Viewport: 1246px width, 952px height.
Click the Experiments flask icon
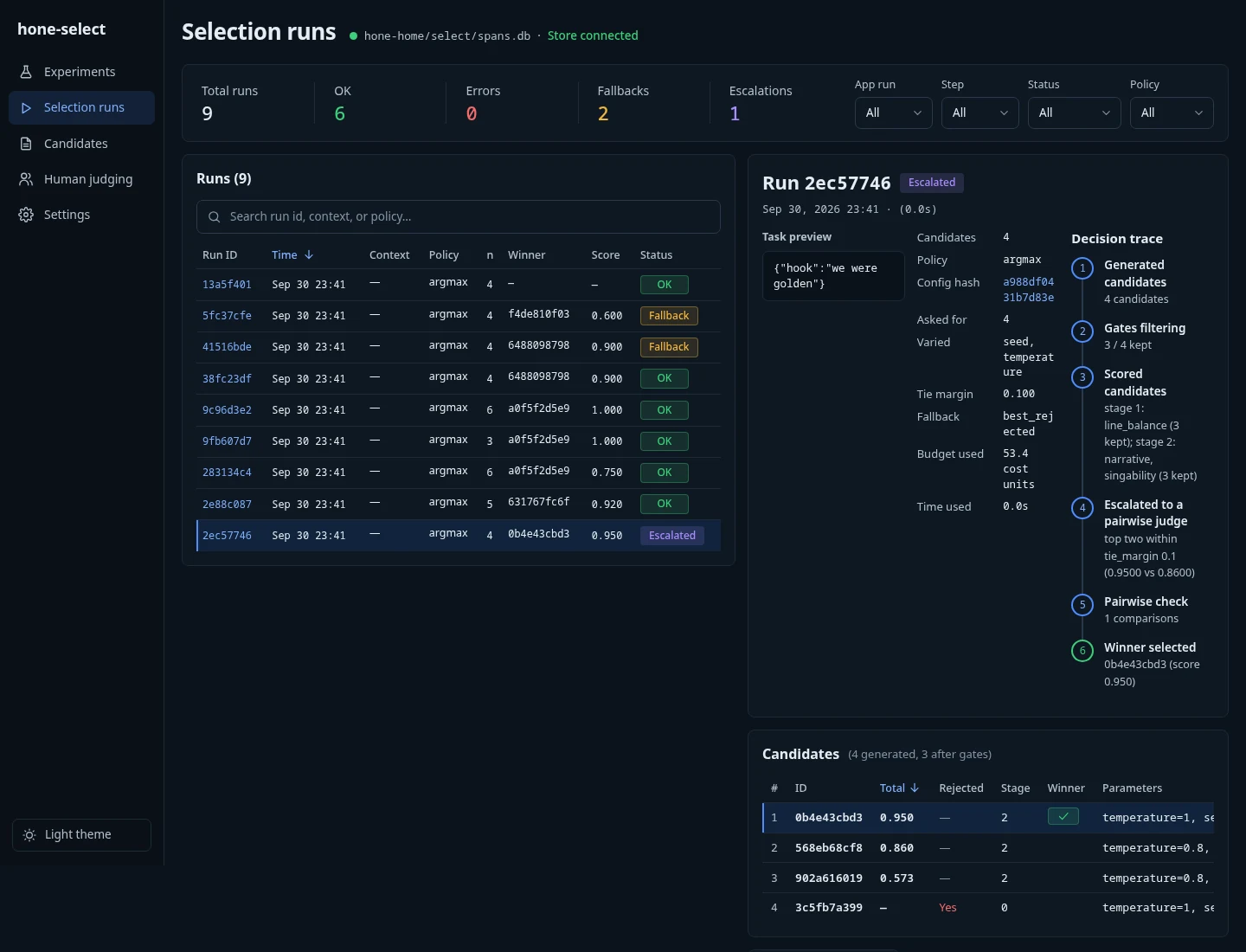[26, 72]
